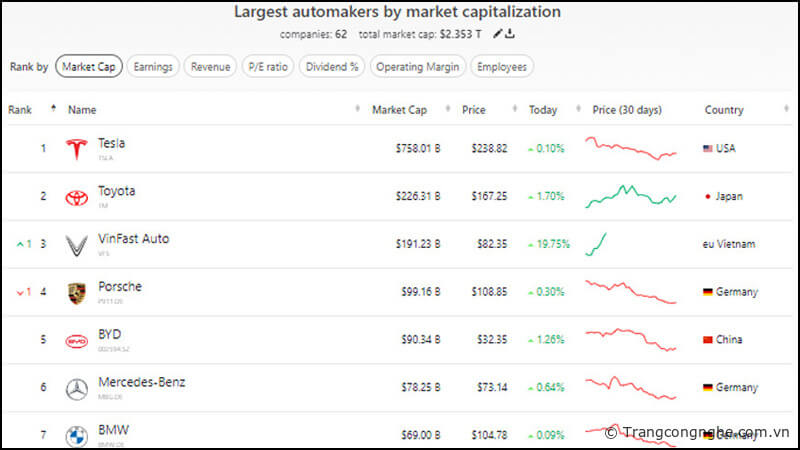Screen dimensions: 800x450
Task: Click Toyota's green 30-day price chart
Action: [x=631, y=196]
